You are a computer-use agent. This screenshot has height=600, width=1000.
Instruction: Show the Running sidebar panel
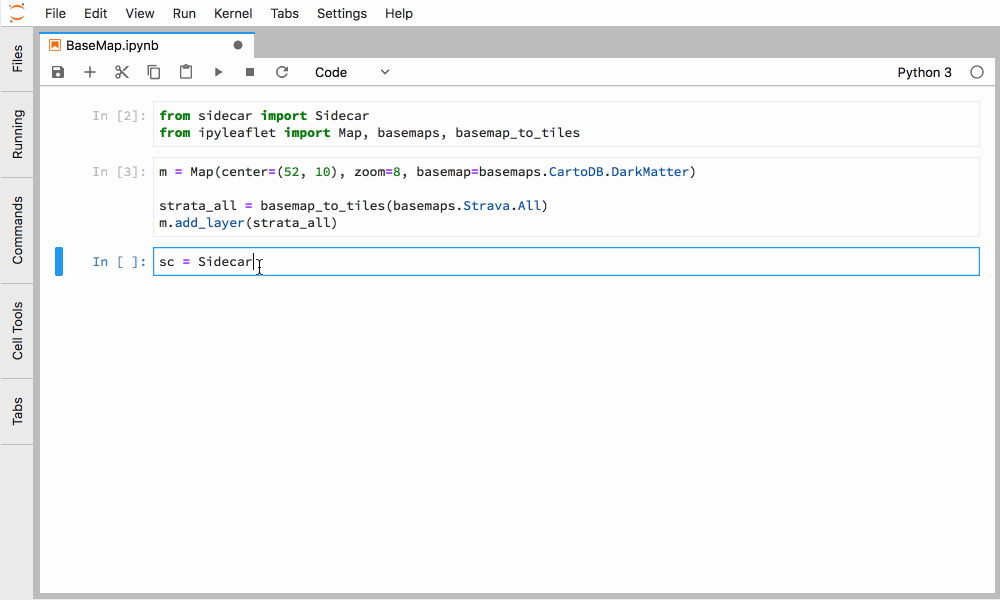click(x=17, y=134)
